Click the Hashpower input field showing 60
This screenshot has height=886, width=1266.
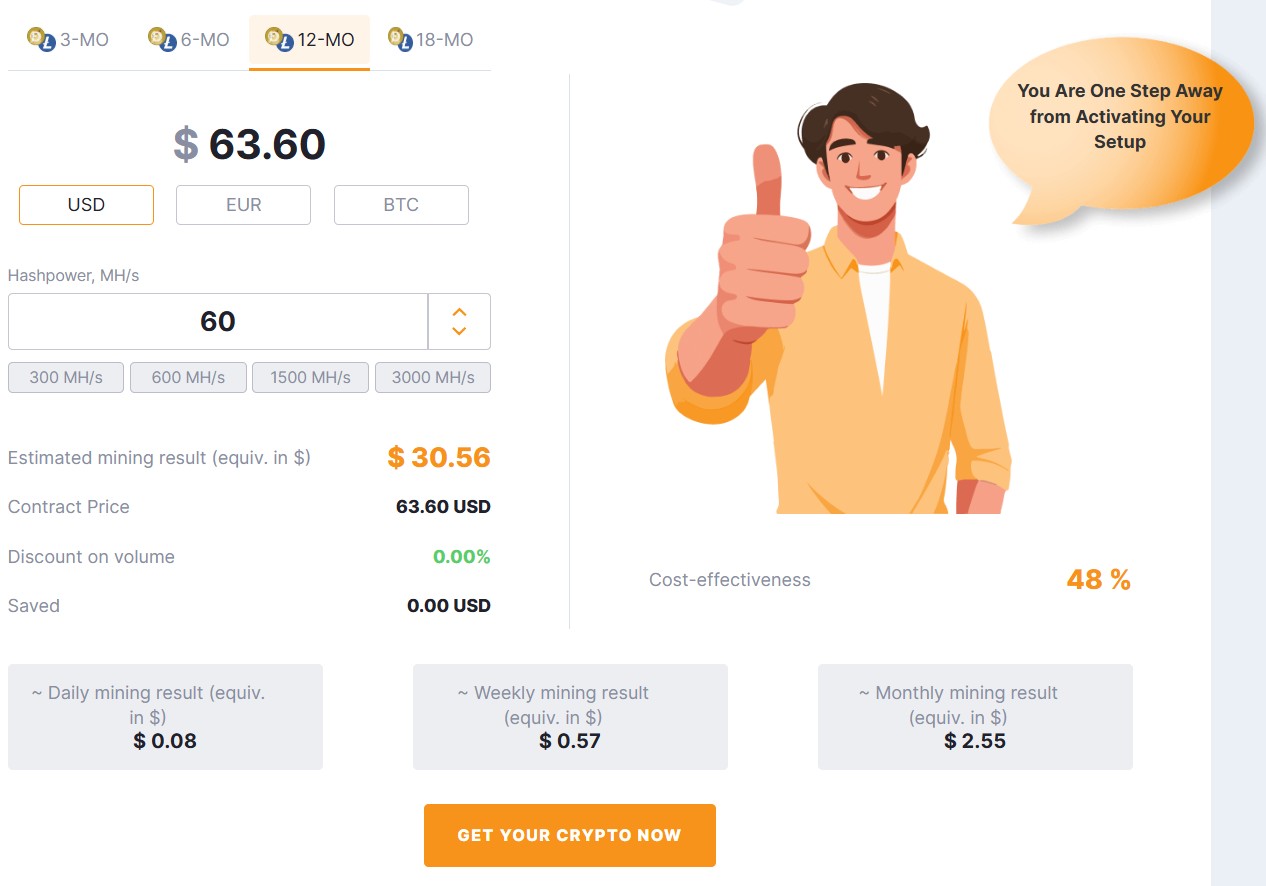pos(218,321)
